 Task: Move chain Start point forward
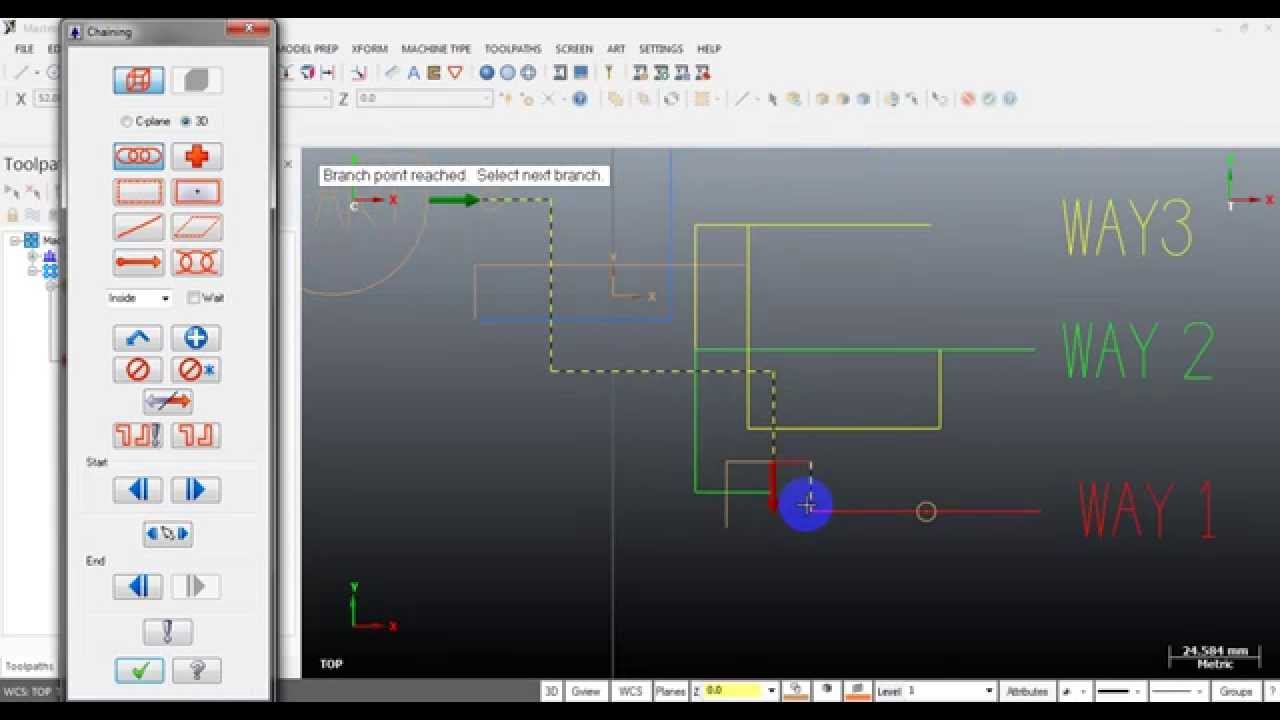coord(196,490)
